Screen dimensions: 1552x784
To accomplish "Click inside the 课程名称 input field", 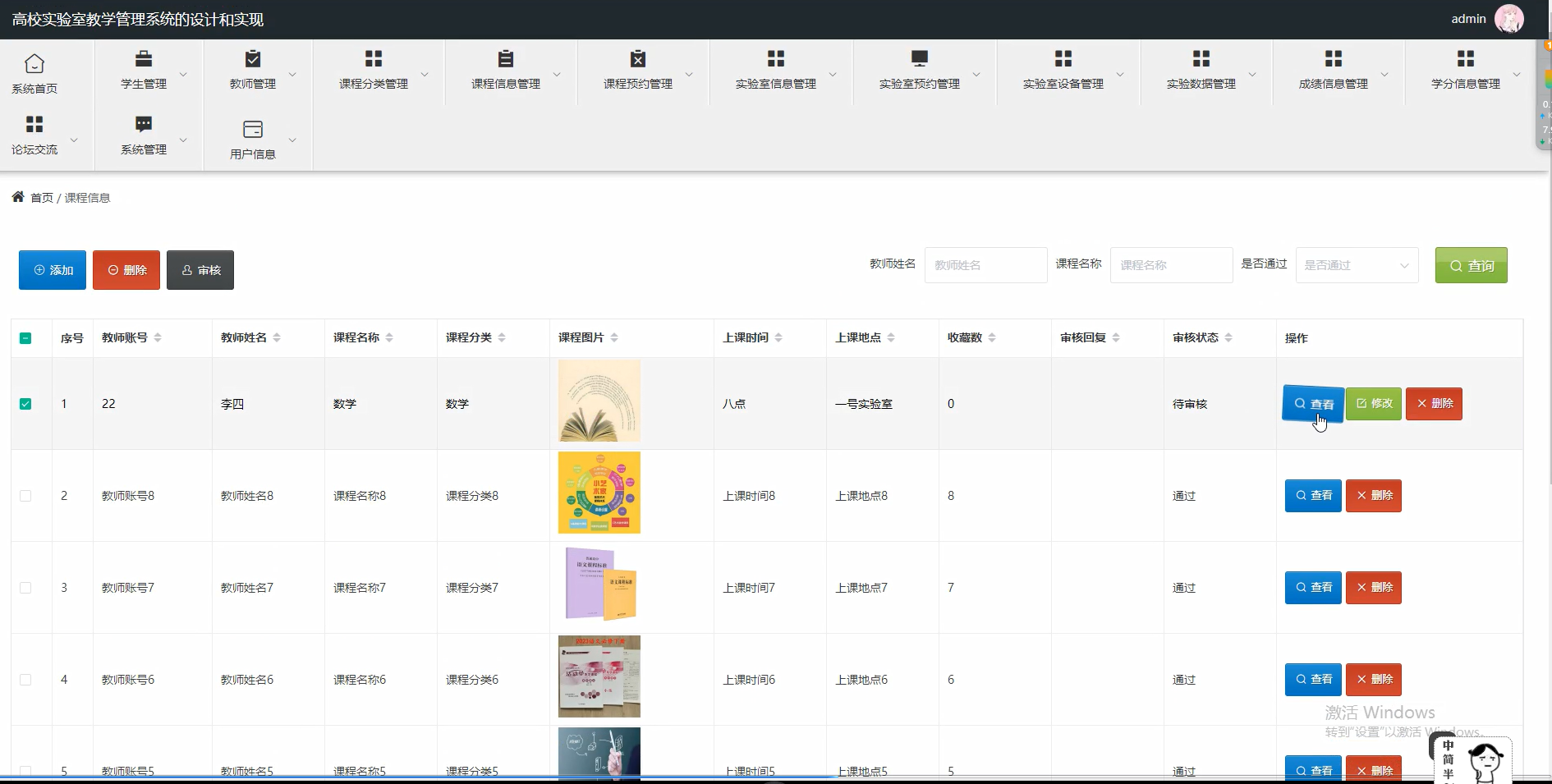I will tap(1171, 265).
